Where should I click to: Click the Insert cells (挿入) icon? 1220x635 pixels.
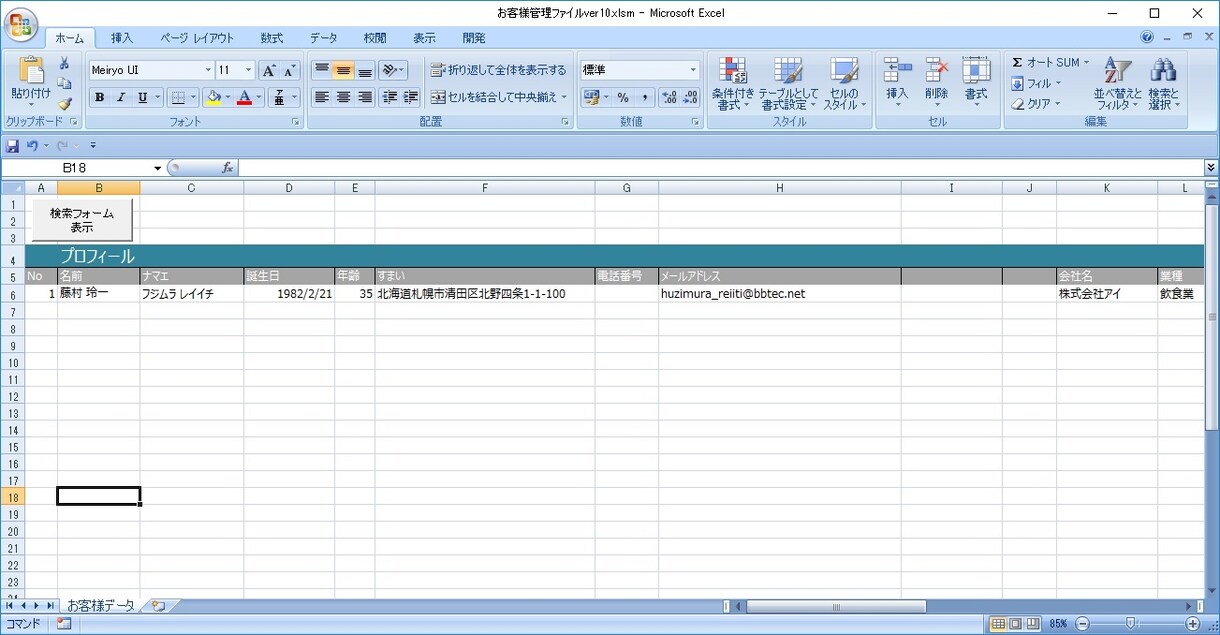tap(897, 70)
